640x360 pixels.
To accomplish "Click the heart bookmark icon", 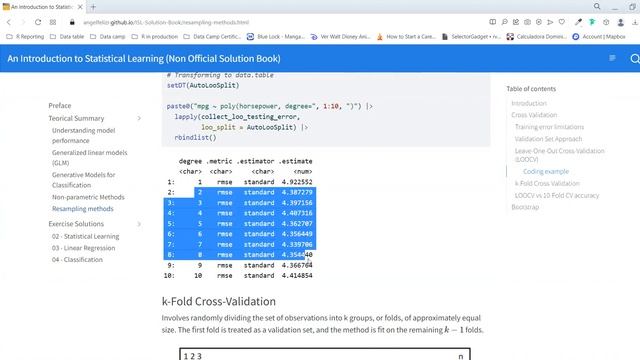I will click(x=562, y=22).
